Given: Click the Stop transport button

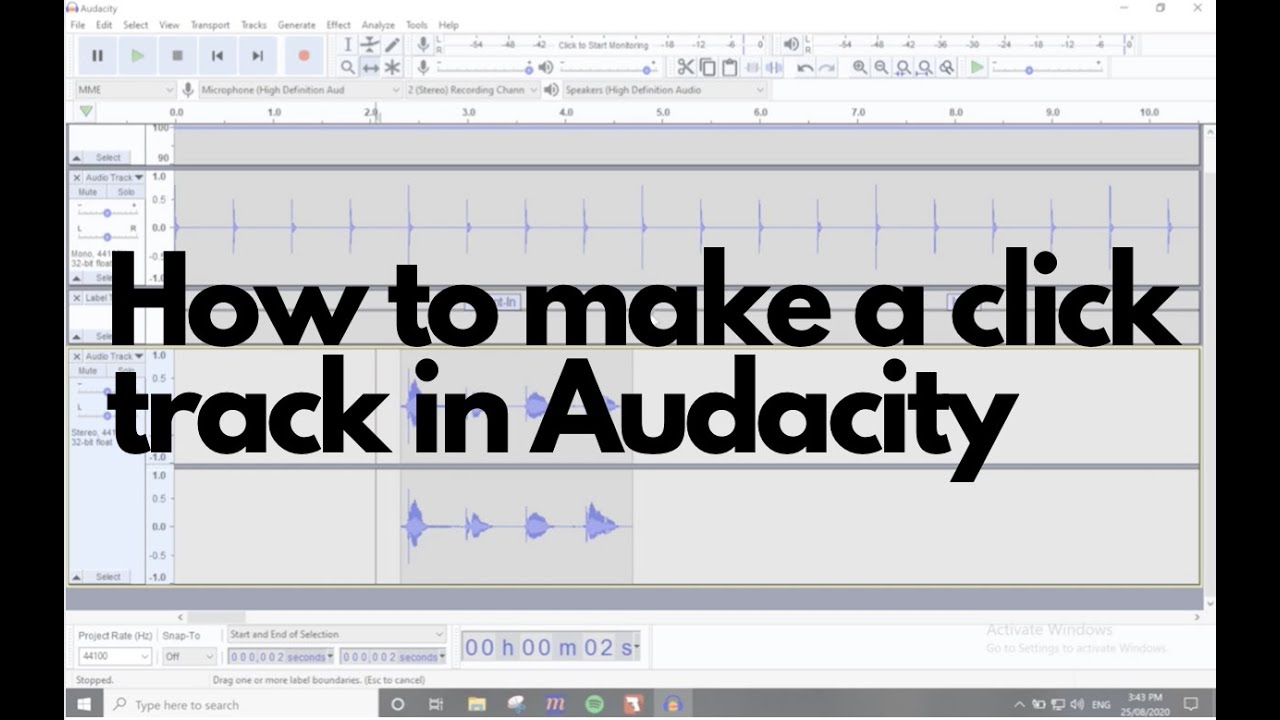Looking at the screenshot, I should coord(177,56).
